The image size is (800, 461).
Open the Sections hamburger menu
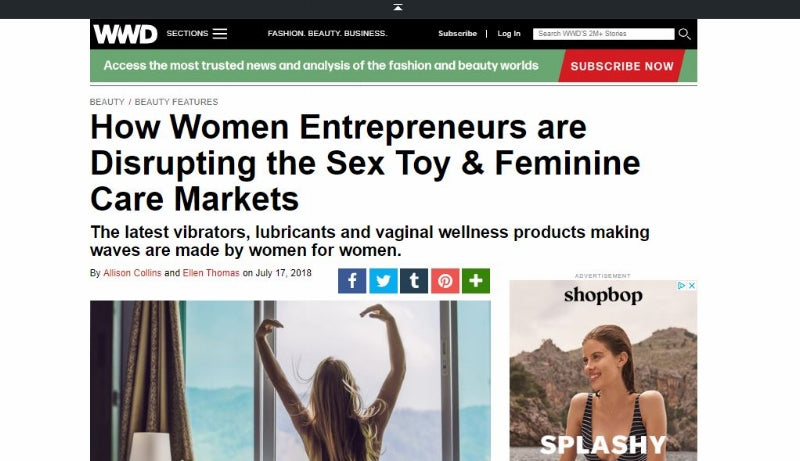220,34
